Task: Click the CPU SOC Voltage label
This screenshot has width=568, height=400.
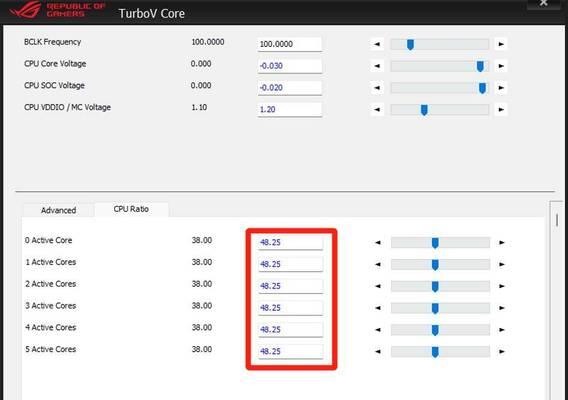Action: pyautogui.click(x=54, y=86)
